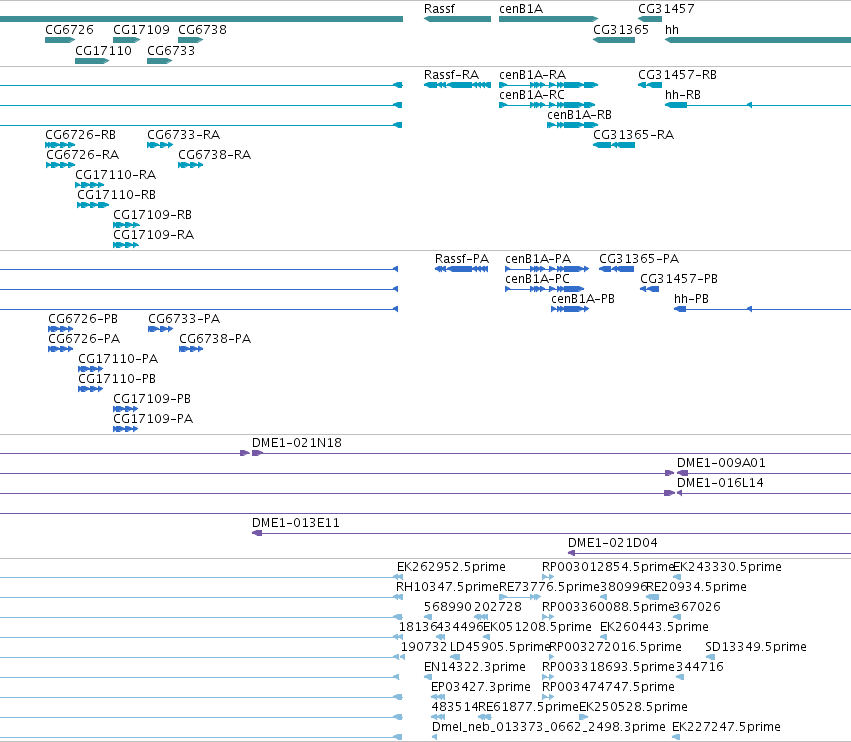Select the CG6738-PA protein feature
The height and width of the screenshot is (742, 851).
tap(191, 349)
